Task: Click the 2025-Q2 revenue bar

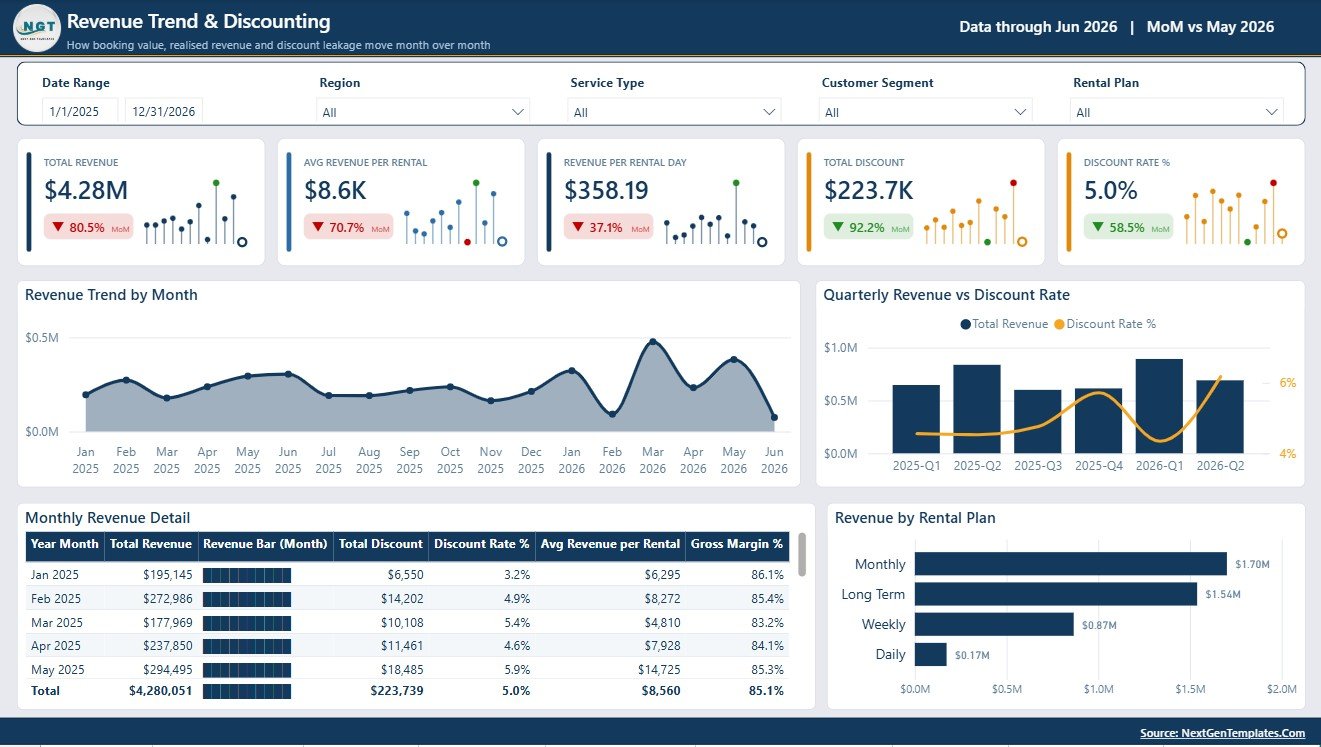Action: click(977, 409)
